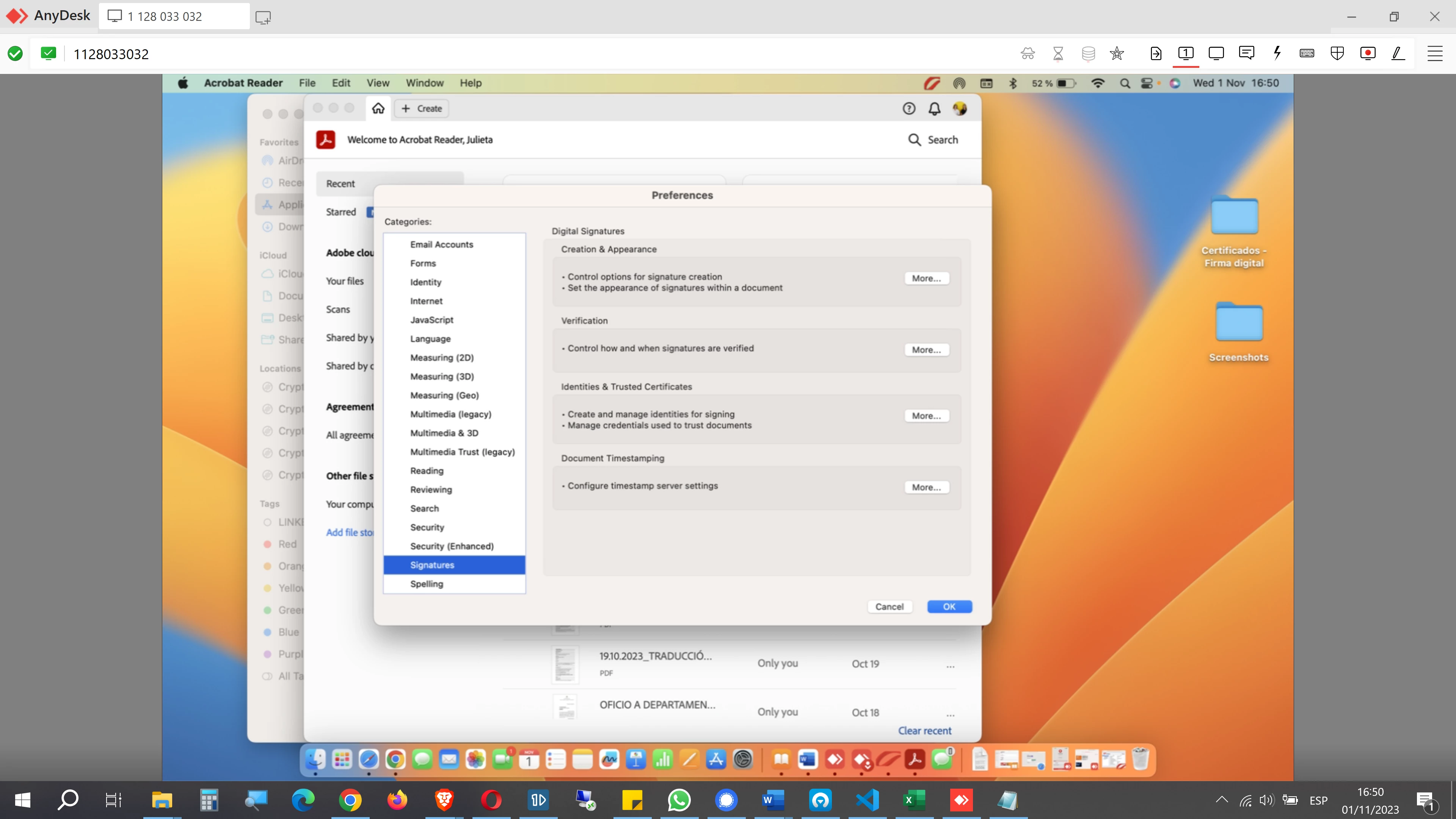Screen dimensions: 1456x819
Task: Open options for 19.10.2023_TRADUCCIÓ file
Action: 950,666
